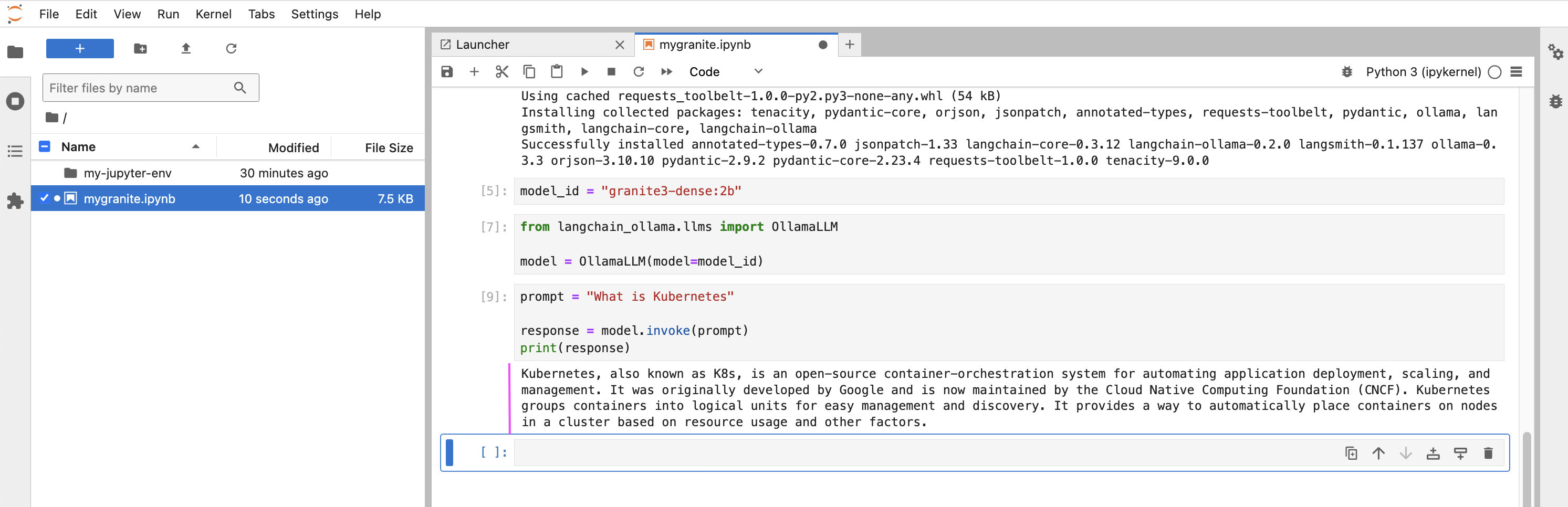Cut the selected cell with scissors icon
1568x507 pixels.
pyautogui.click(x=501, y=72)
